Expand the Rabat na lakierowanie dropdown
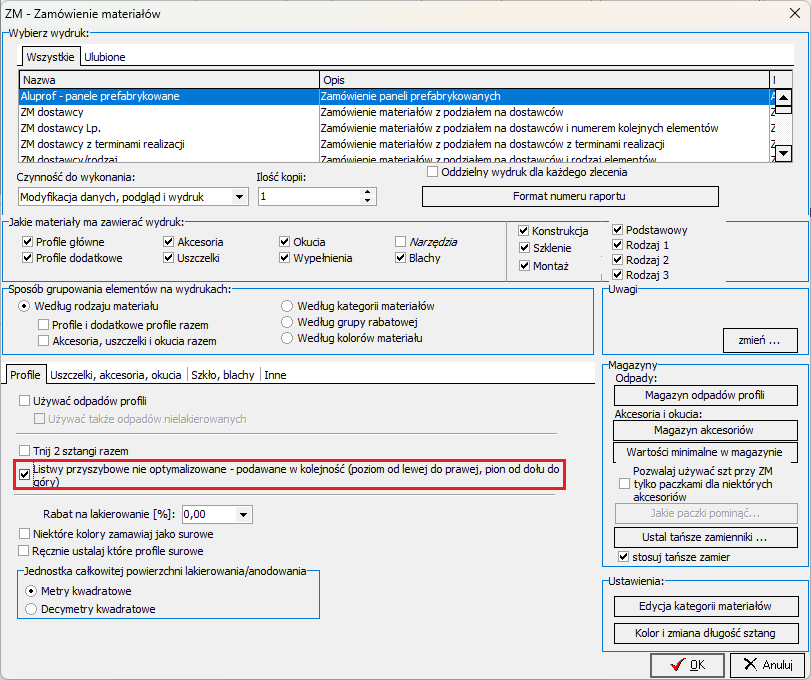Image resolution: width=811 pixels, height=680 pixels. tap(244, 514)
